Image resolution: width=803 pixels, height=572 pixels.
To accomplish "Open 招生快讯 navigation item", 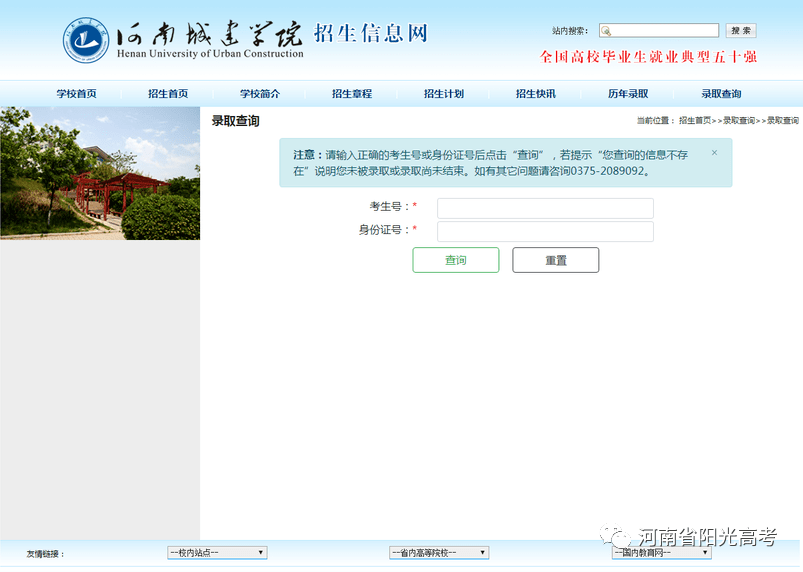I will click(536, 94).
